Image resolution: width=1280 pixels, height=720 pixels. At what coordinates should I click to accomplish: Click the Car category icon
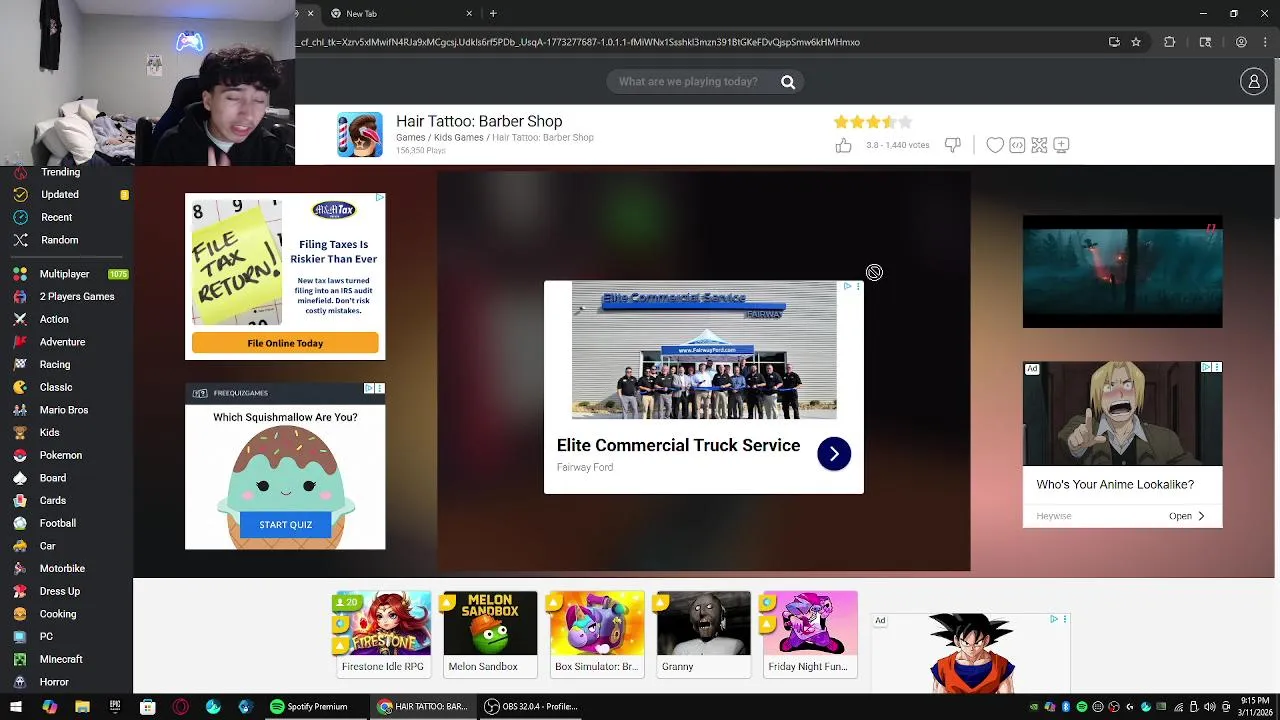[x=20, y=546]
